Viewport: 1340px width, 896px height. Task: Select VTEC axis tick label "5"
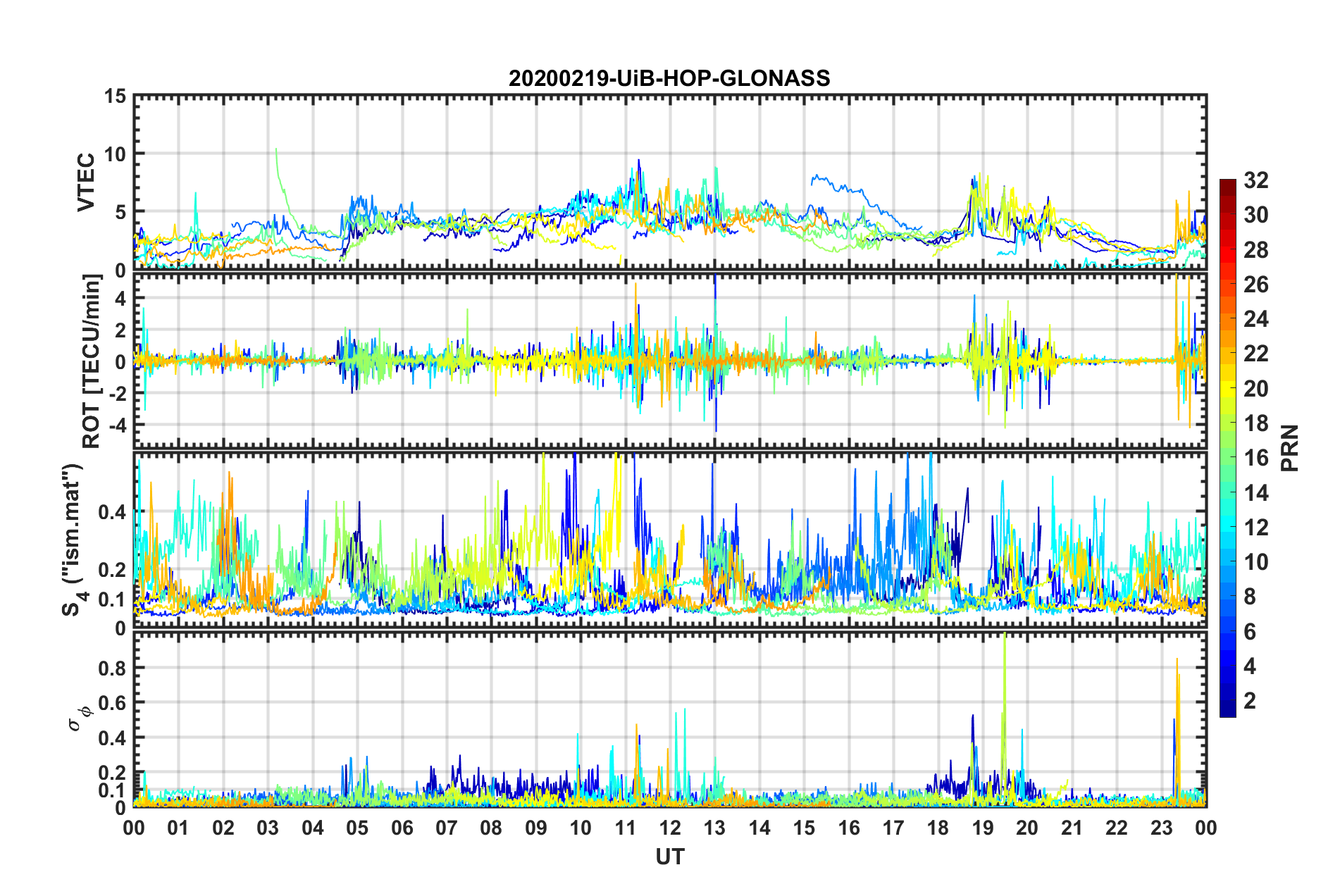(120, 212)
